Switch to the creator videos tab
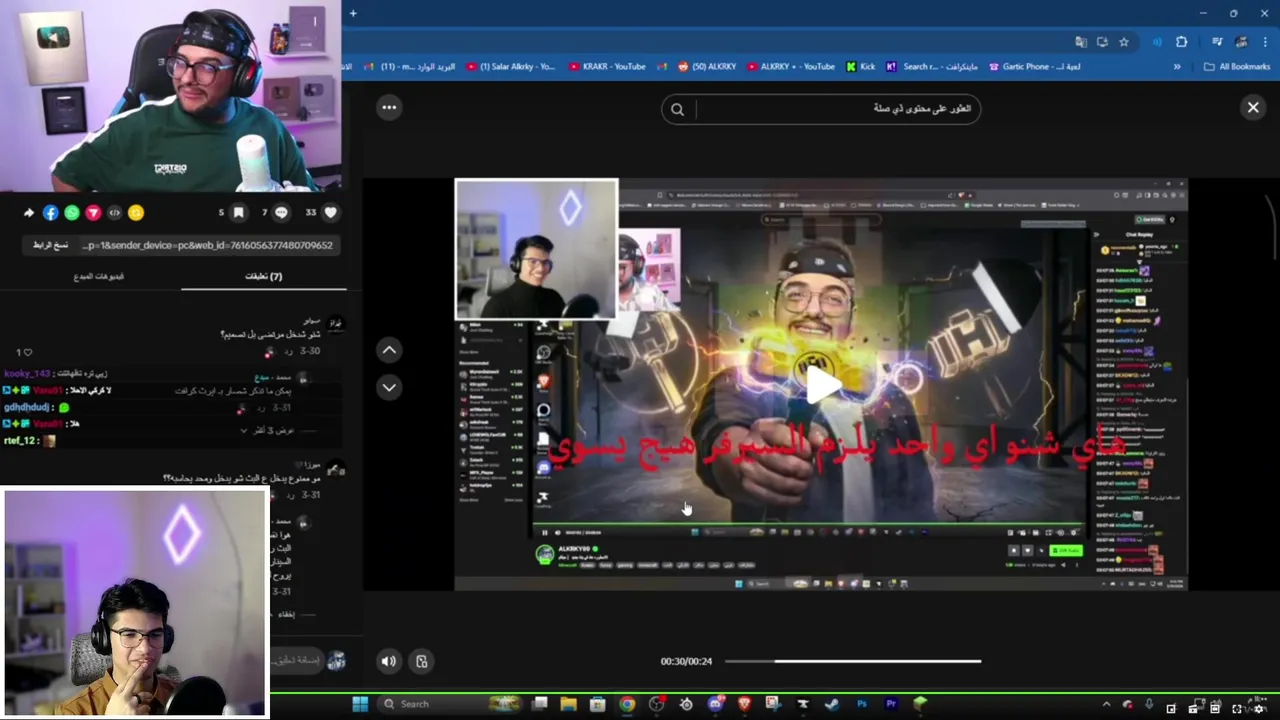 click(x=98, y=276)
